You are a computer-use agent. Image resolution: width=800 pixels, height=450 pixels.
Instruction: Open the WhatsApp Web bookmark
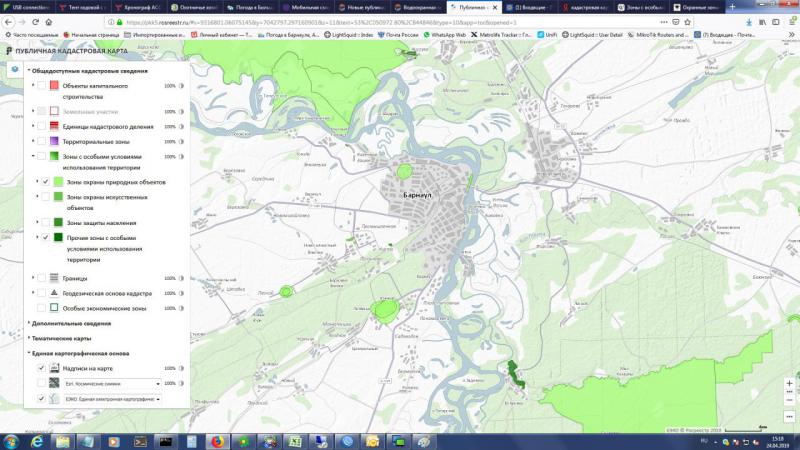(x=444, y=35)
